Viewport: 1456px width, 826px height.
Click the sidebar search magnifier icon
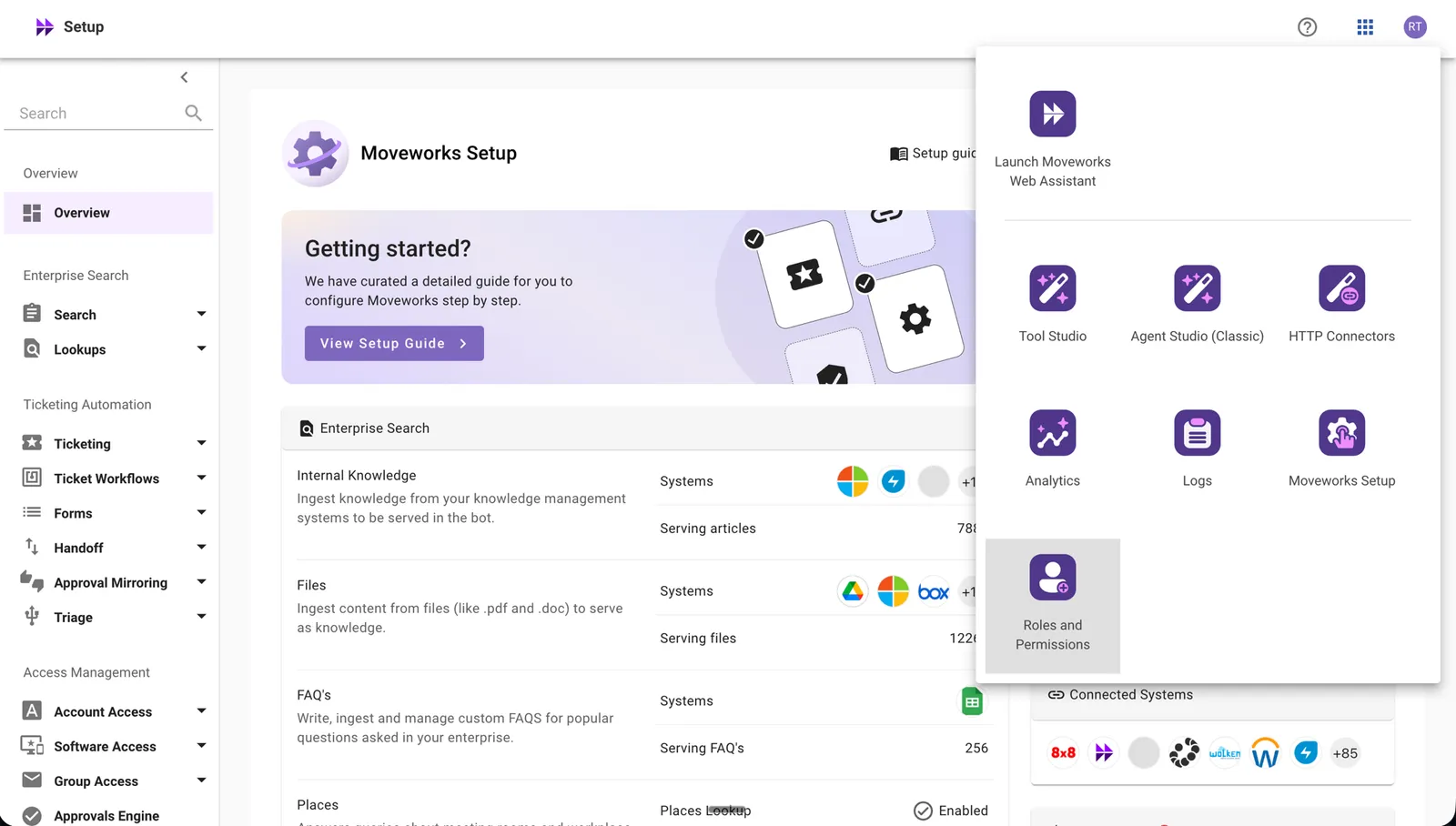(193, 113)
